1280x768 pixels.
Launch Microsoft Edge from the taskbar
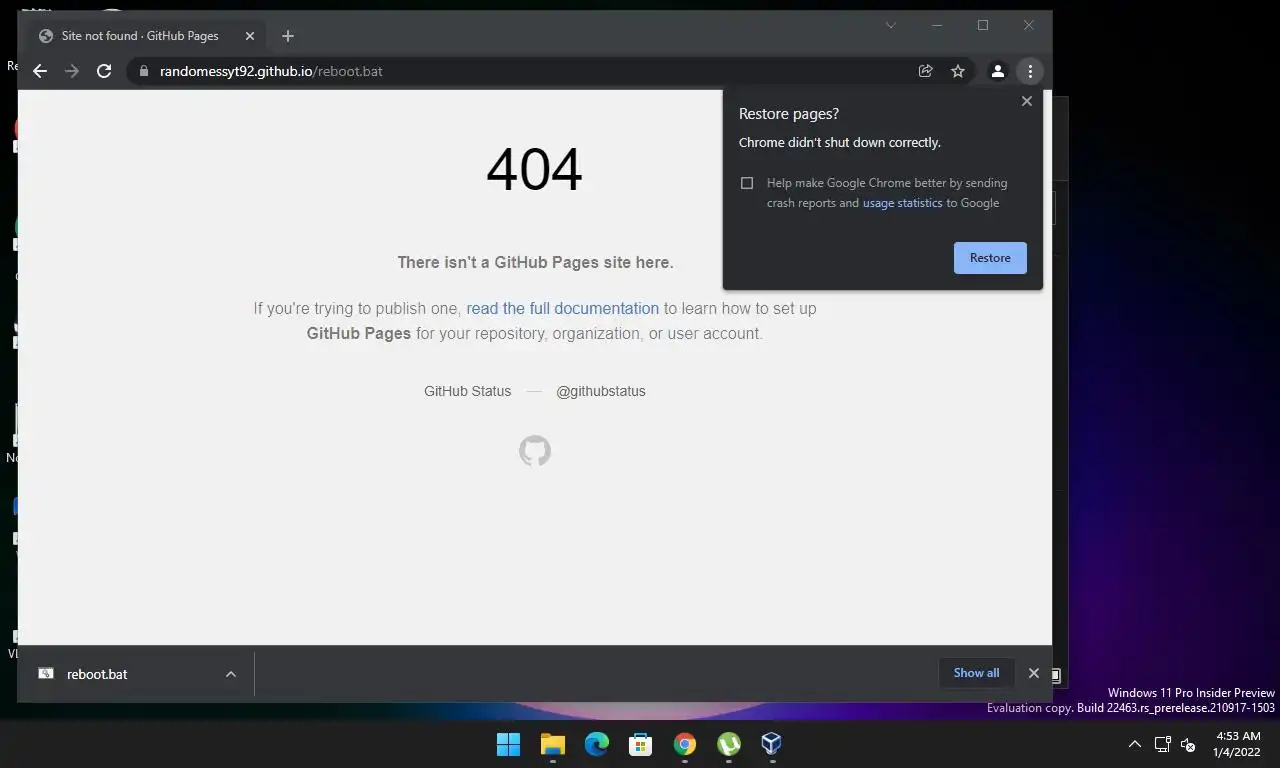coord(596,744)
